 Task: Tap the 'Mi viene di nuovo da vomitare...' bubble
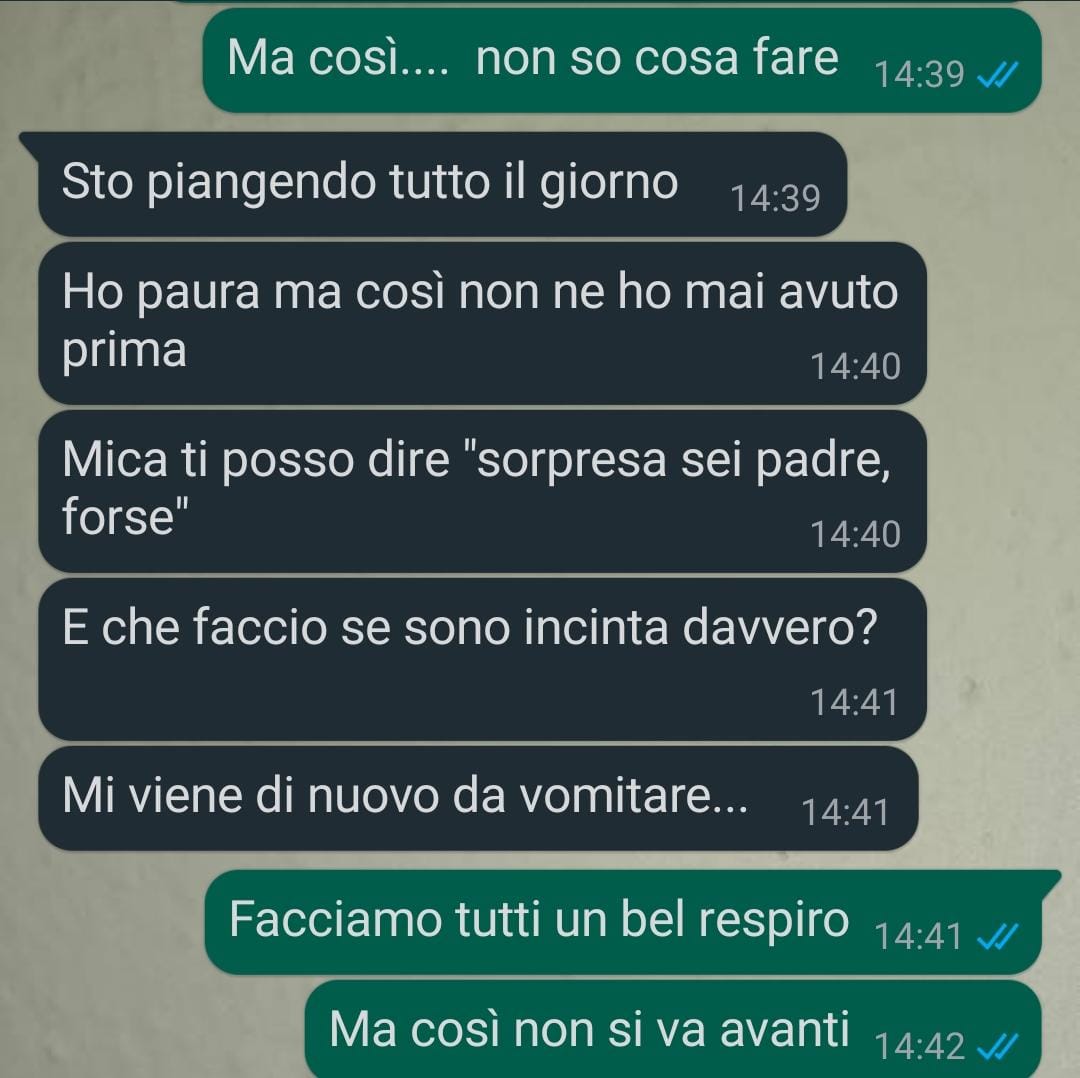tap(478, 798)
